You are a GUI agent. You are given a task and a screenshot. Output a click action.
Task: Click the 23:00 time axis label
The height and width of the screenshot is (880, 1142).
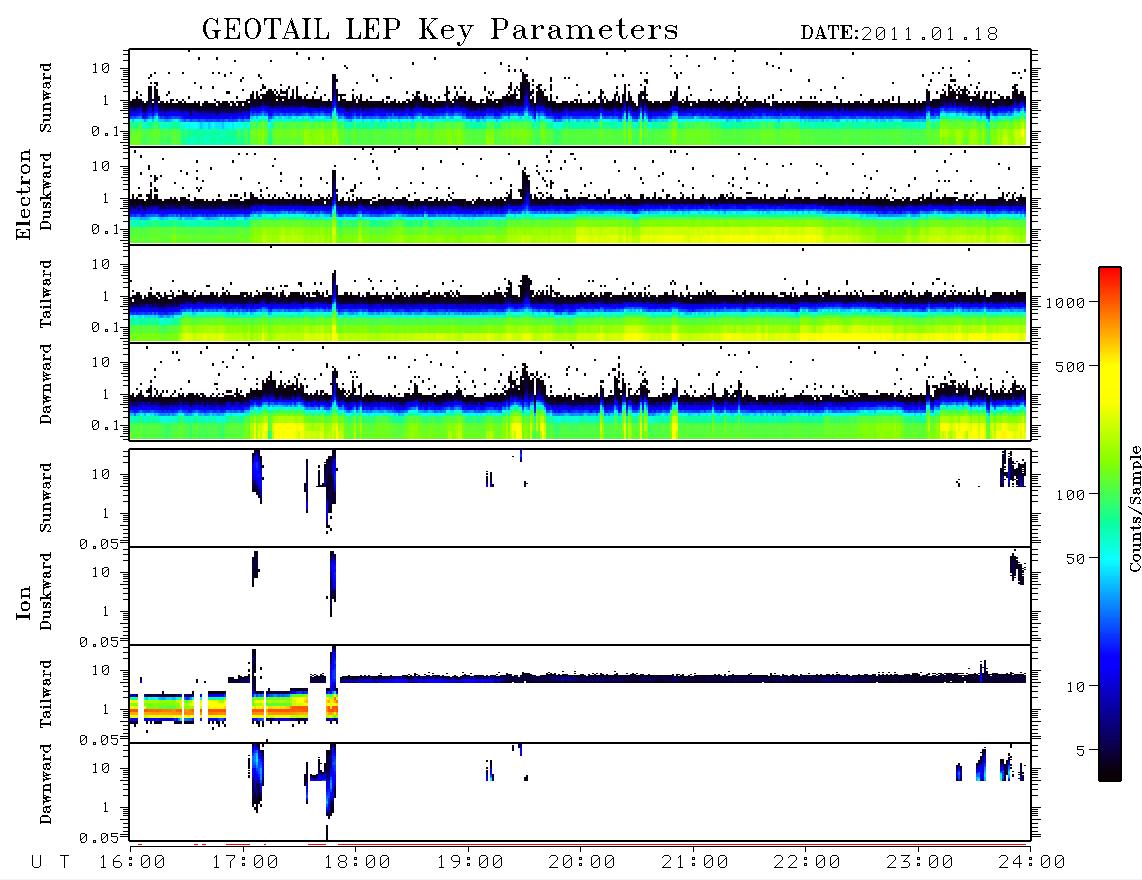pos(920,863)
